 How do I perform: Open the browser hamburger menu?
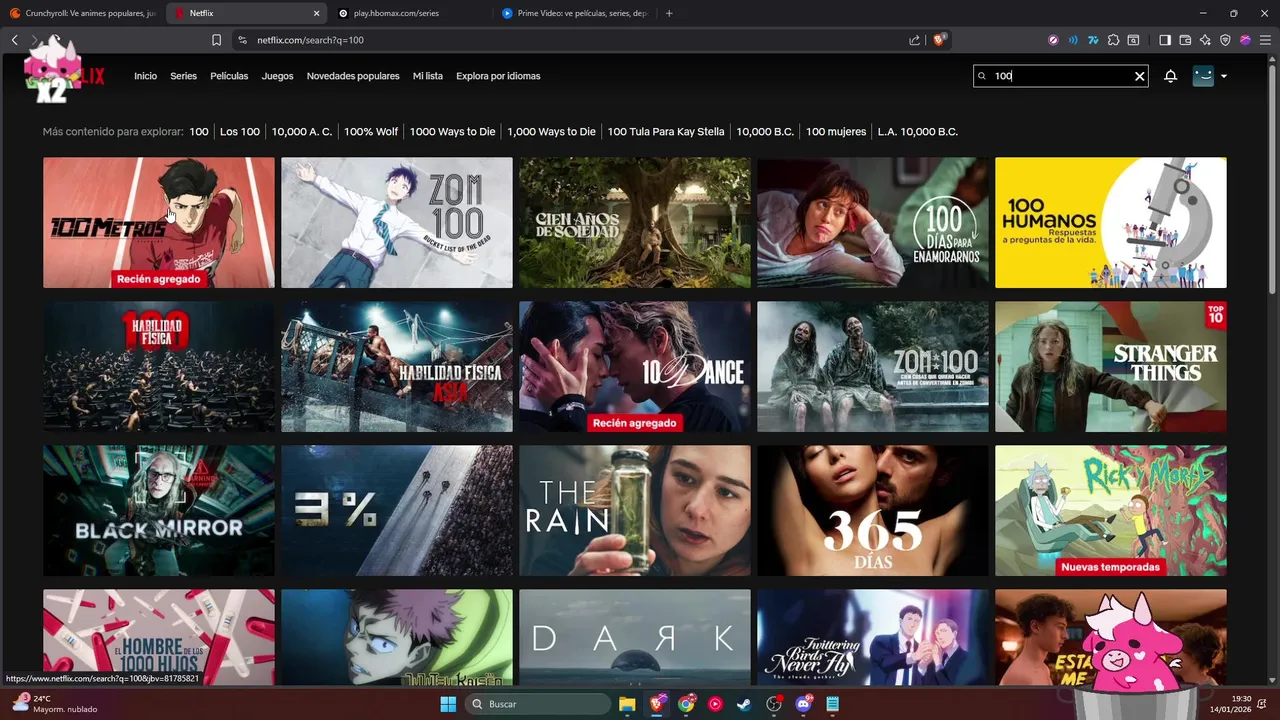pyautogui.click(x=1265, y=40)
